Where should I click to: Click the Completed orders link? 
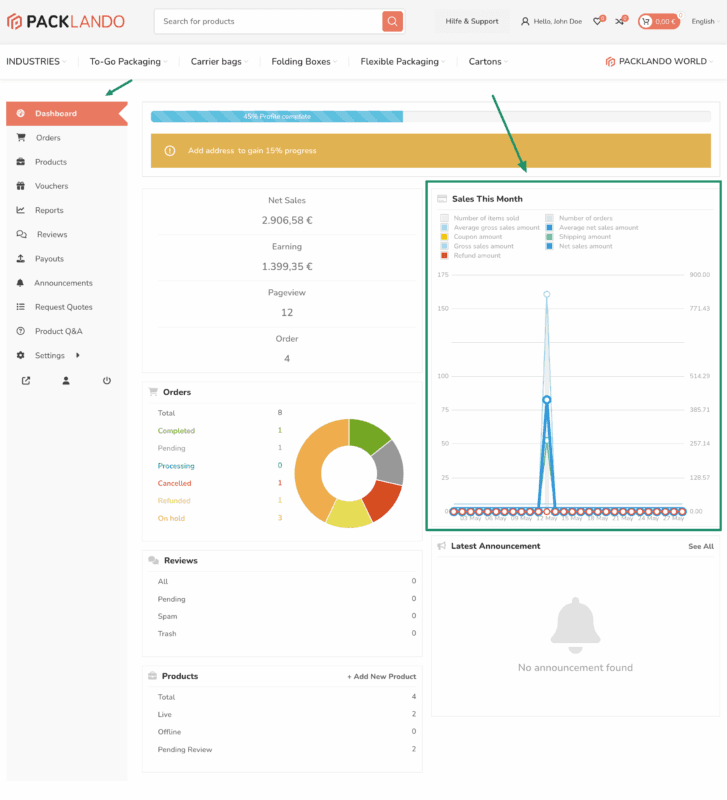[176, 431]
